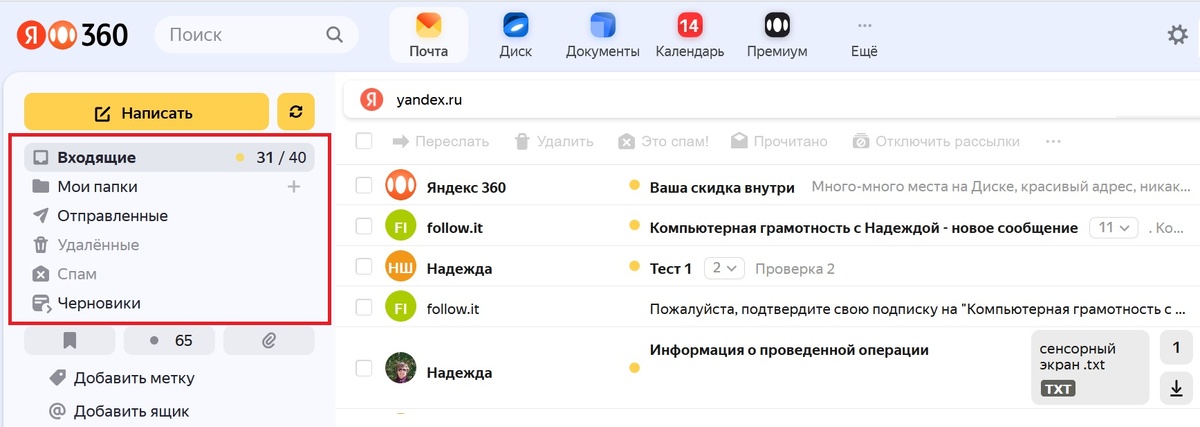This screenshot has height=427, width=1200.
Task: Click Переслать forward toolbar button
Action: [441, 141]
